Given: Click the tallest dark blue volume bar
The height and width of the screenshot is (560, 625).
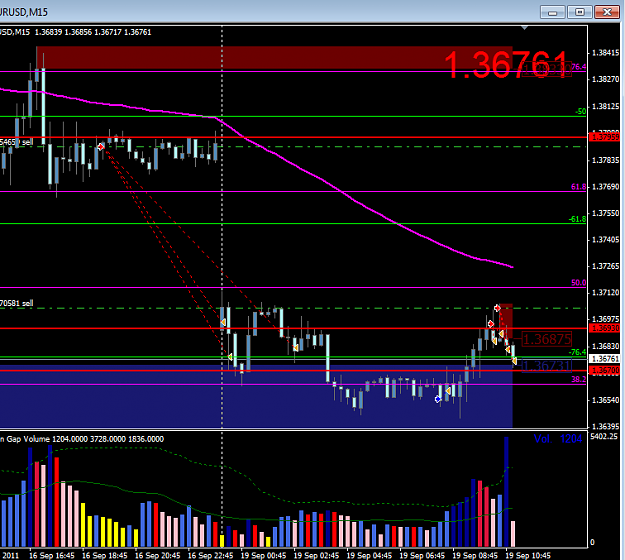Looking at the screenshot, I should pyautogui.click(x=506, y=491).
